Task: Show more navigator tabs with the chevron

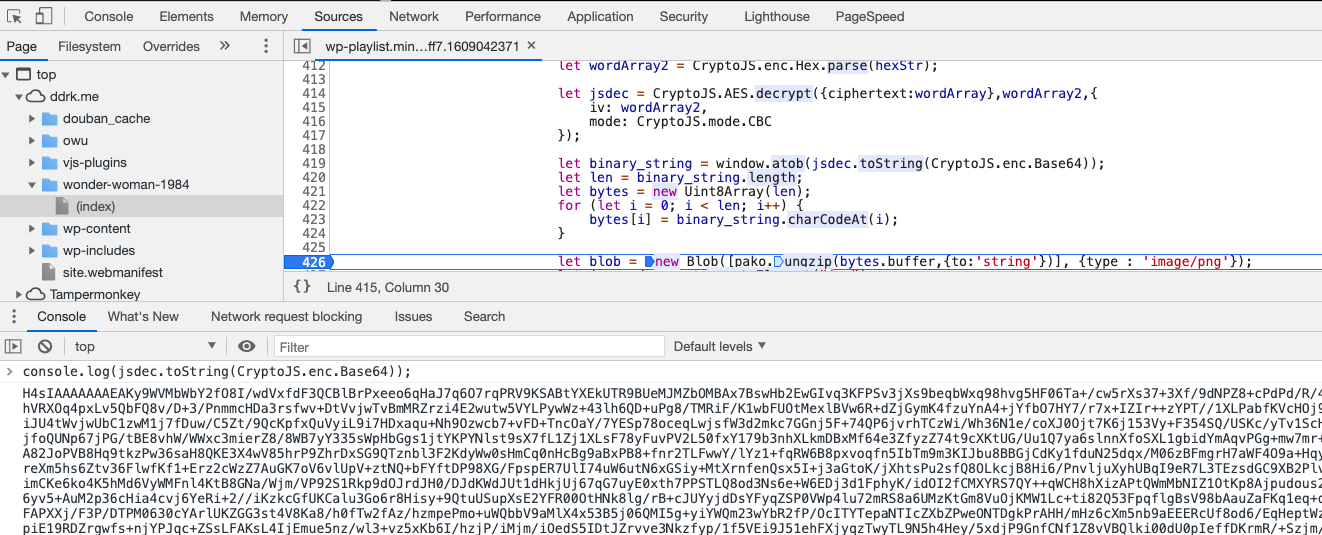Action: 225,46
